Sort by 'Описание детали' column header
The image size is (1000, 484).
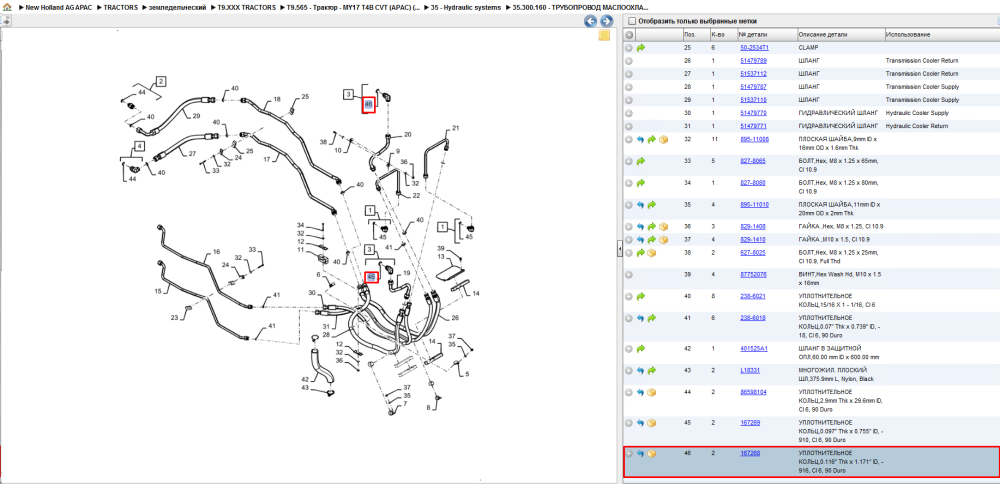click(x=823, y=34)
